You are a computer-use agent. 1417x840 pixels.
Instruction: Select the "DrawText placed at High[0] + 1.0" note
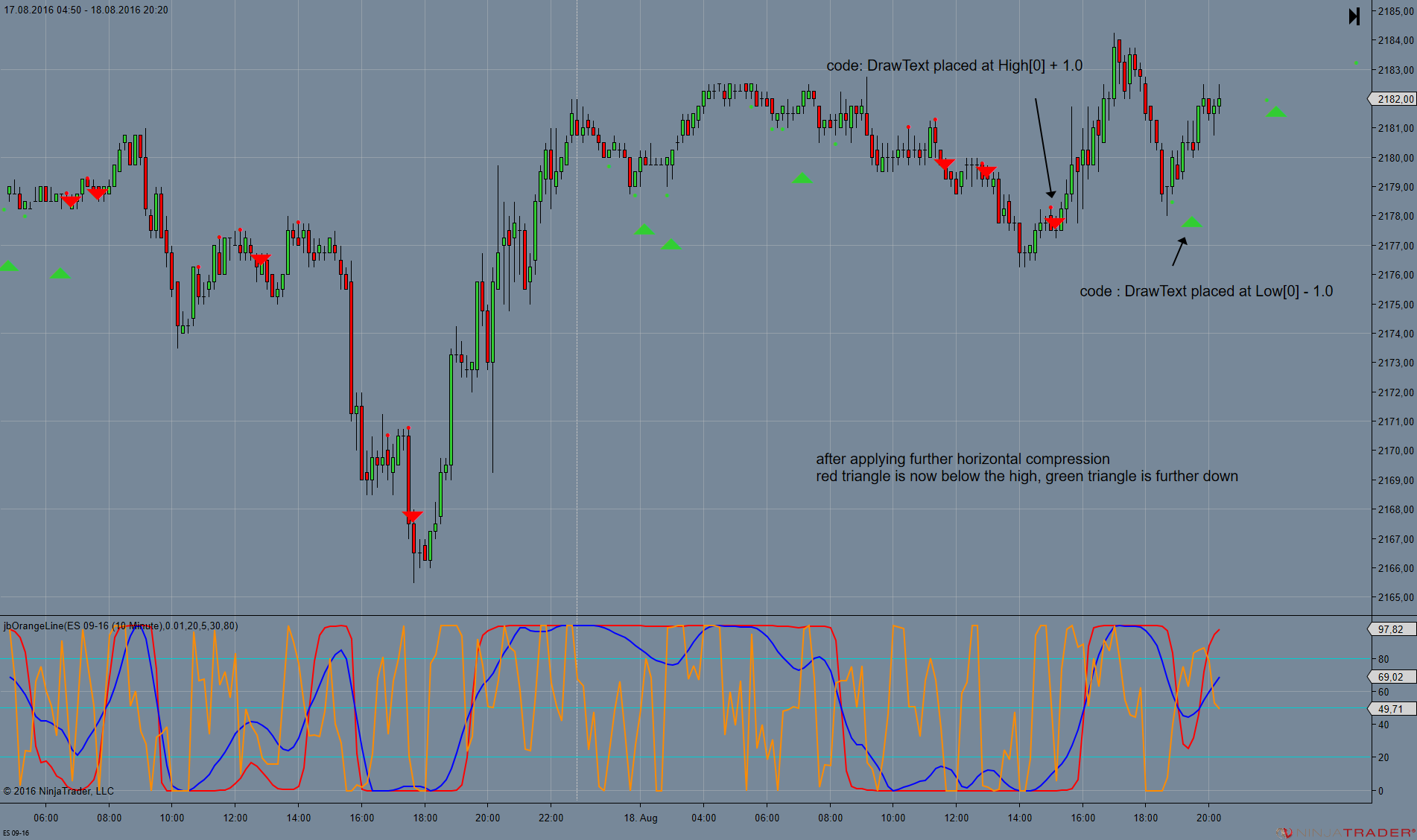[x=954, y=66]
